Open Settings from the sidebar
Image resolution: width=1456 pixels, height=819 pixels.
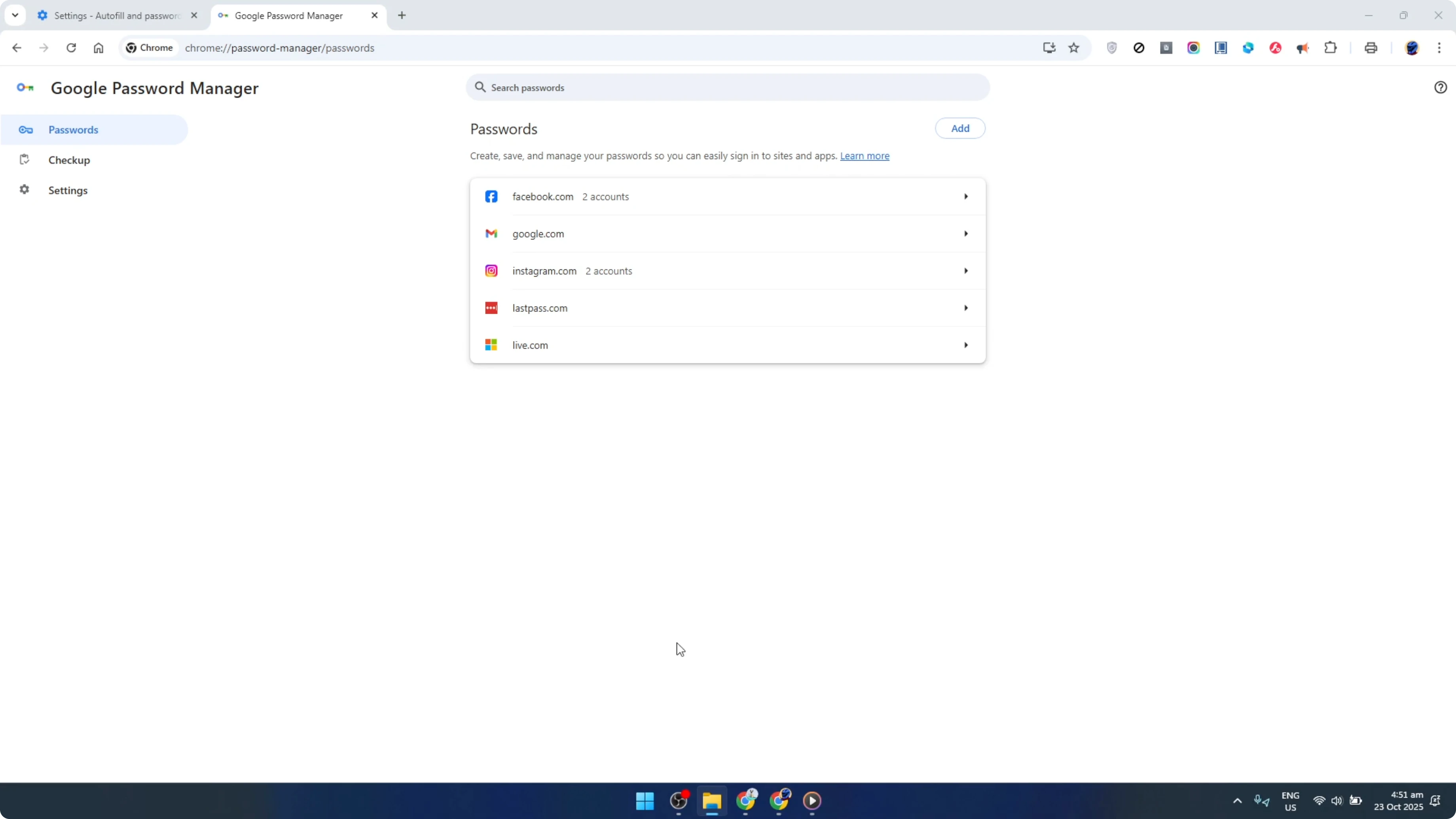point(68,190)
